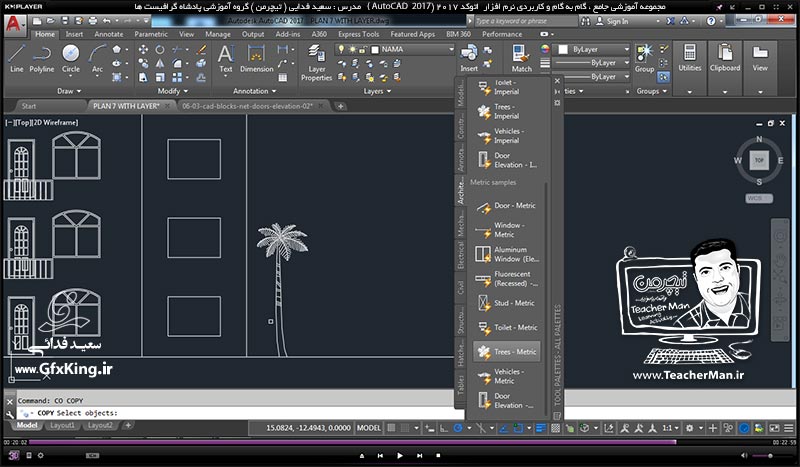Select the Polyline tool
The width and height of the screenshot is (800, 467).
click(41, 59)
